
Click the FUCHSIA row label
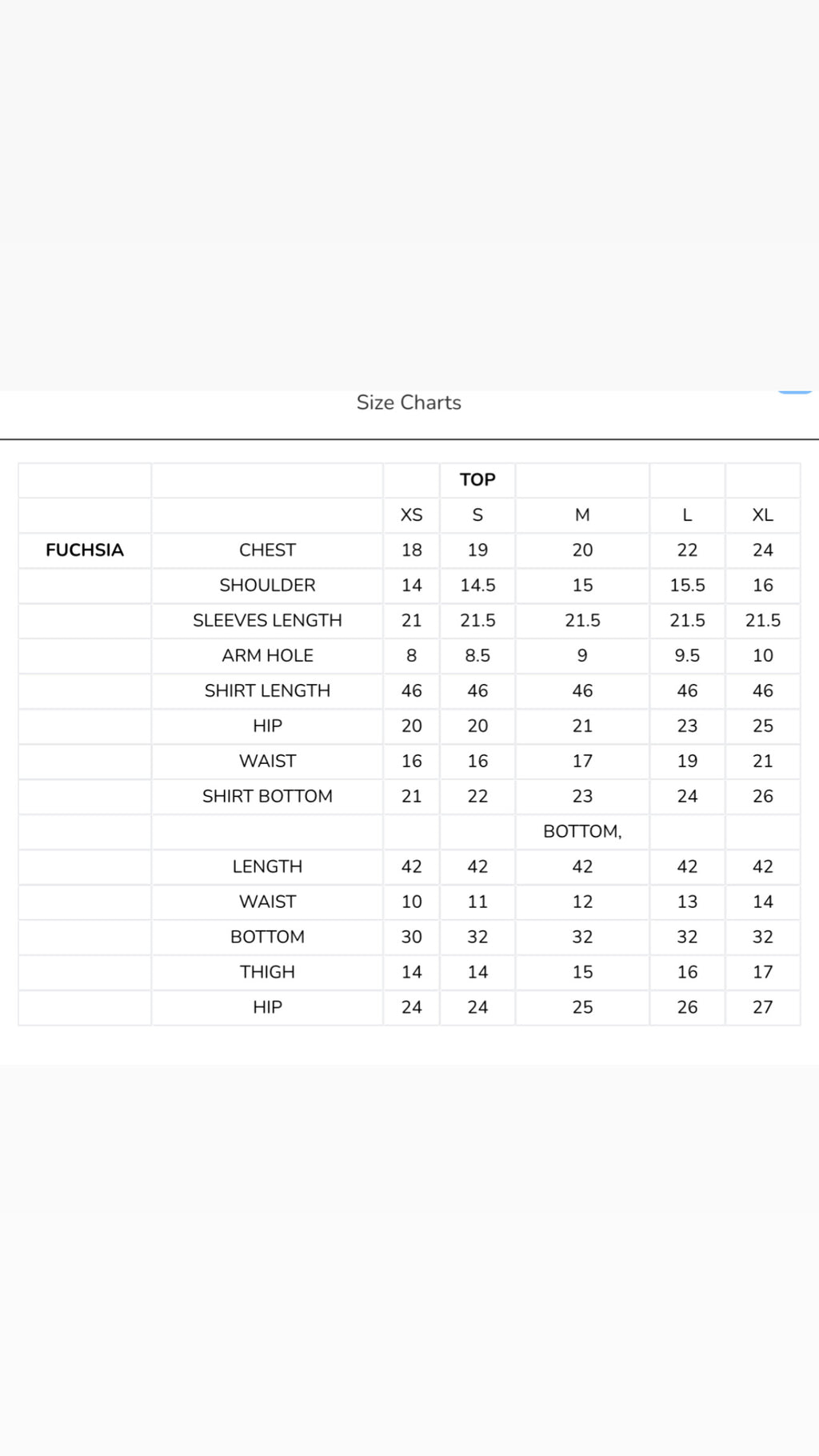(x=85, y=550)
